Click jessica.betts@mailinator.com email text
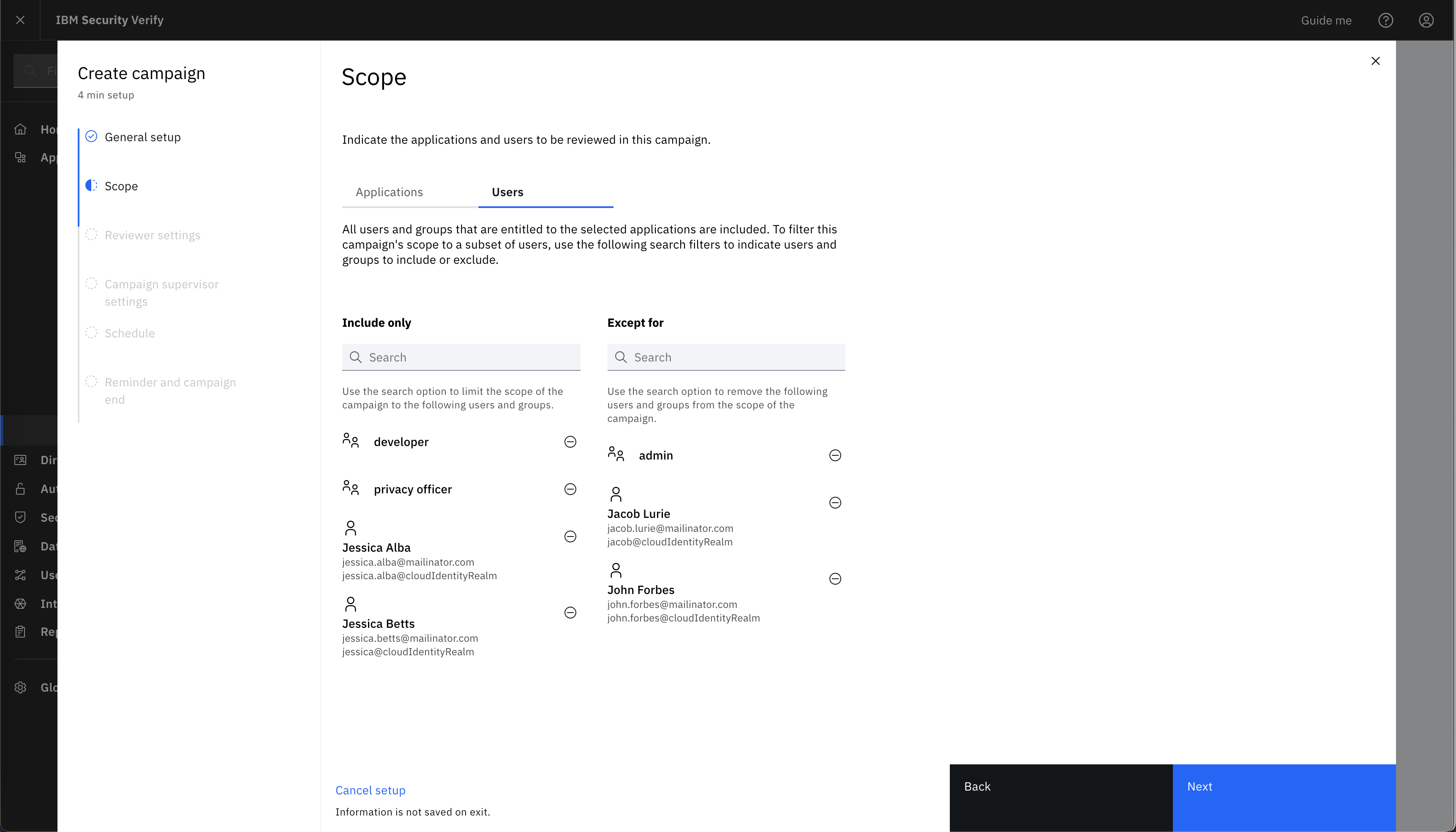Image resolution: width=1456 pixels, height=832 pixels. point(410,638)
